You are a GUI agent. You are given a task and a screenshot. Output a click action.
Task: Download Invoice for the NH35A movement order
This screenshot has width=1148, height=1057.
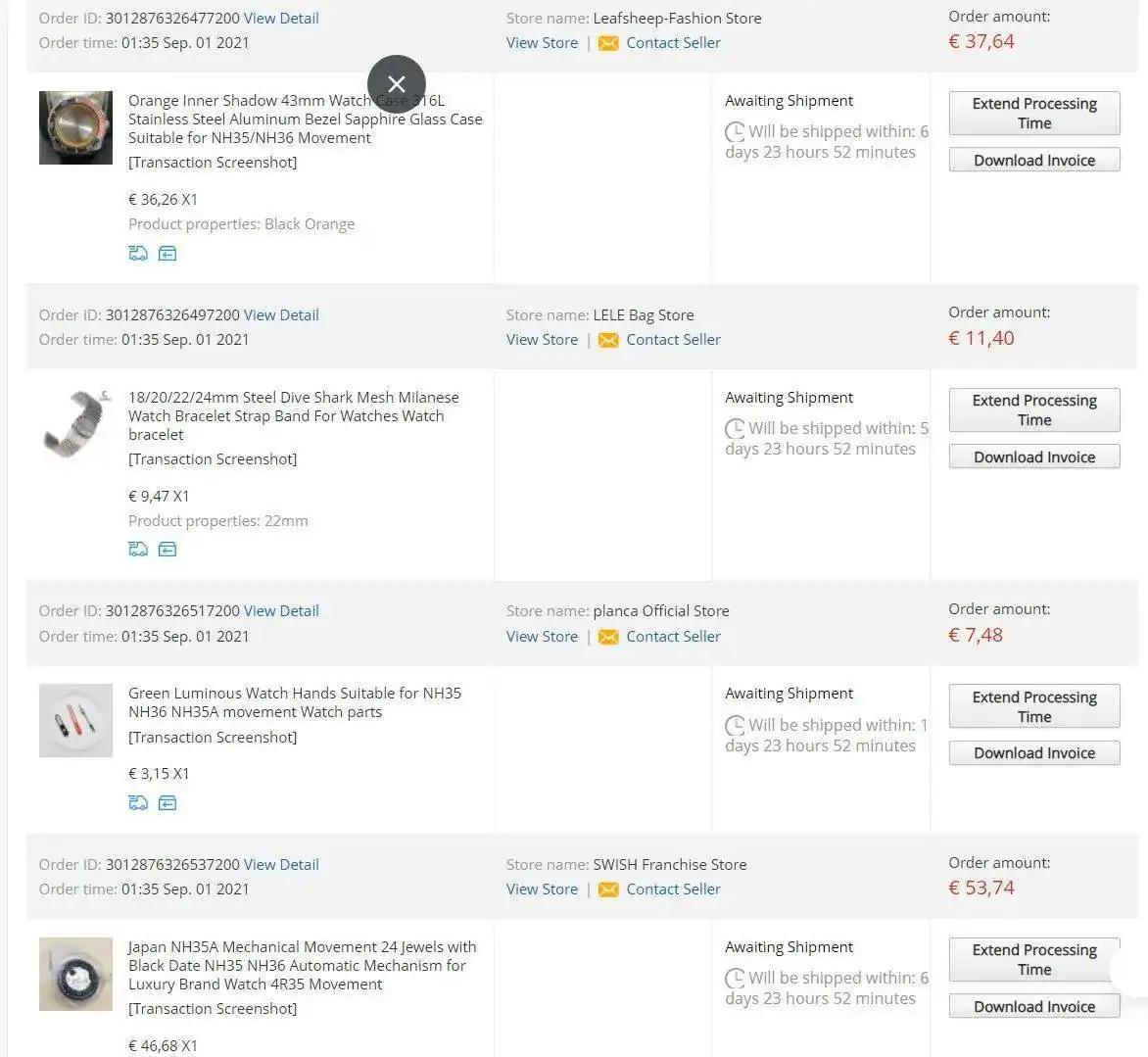[1033, 1006]
